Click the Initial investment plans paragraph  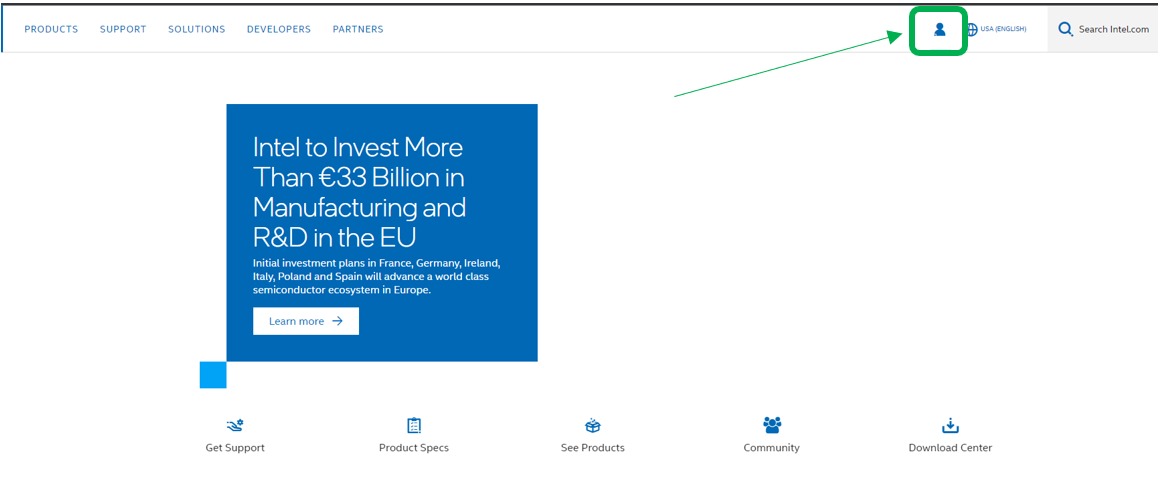click(378, 277)
